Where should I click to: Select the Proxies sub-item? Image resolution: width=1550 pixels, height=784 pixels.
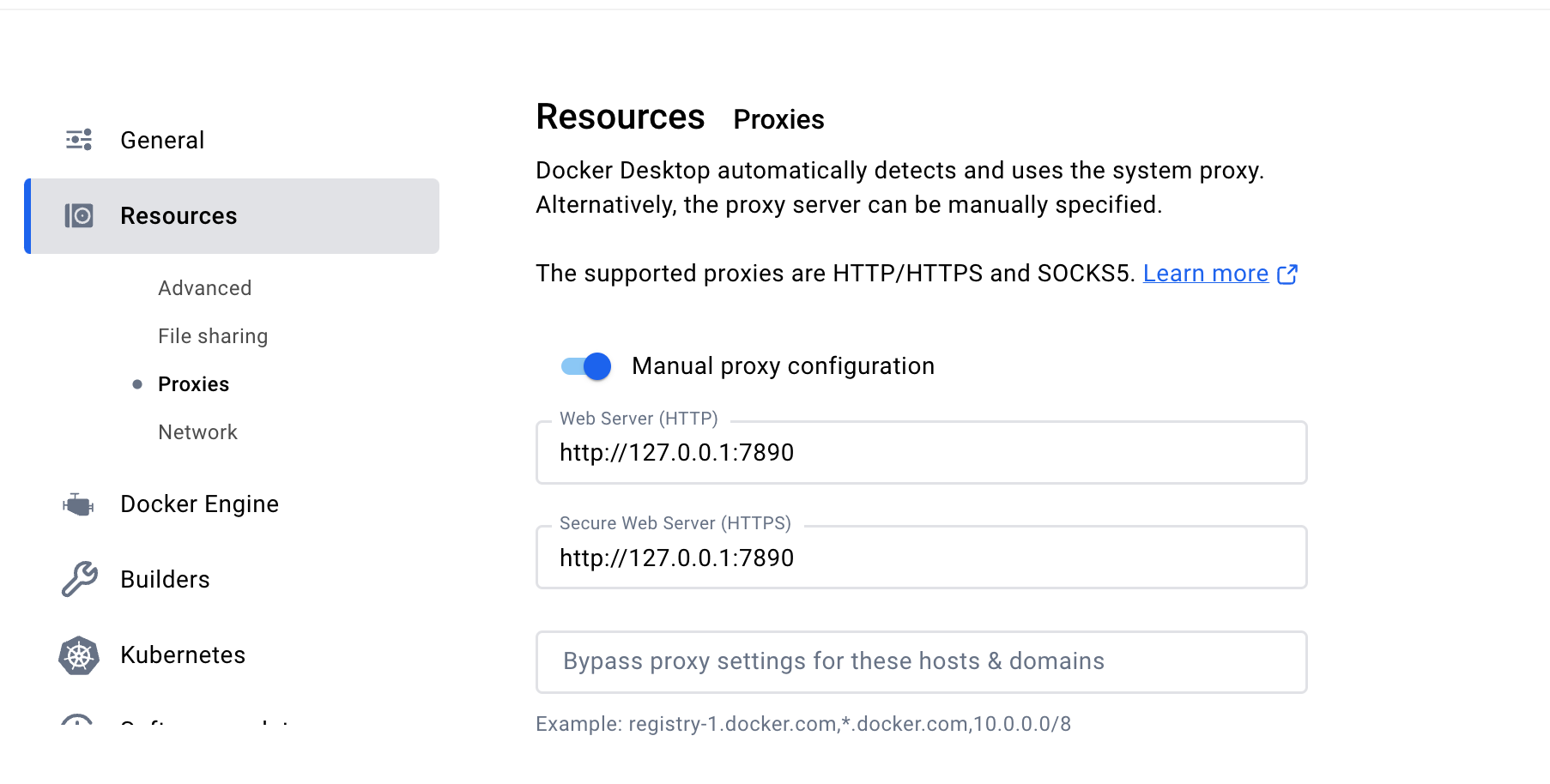tap(194, 384)
